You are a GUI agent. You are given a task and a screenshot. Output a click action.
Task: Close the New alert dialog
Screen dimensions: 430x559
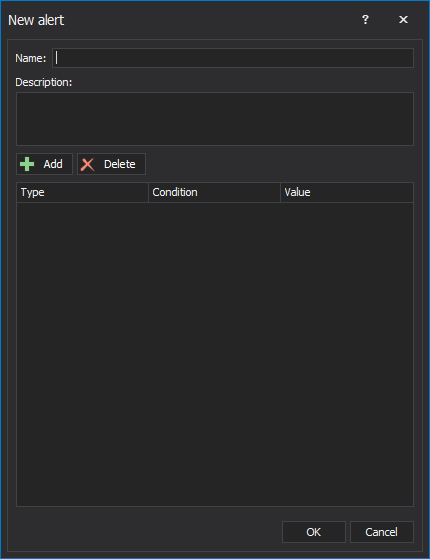(x=403, y=20)
